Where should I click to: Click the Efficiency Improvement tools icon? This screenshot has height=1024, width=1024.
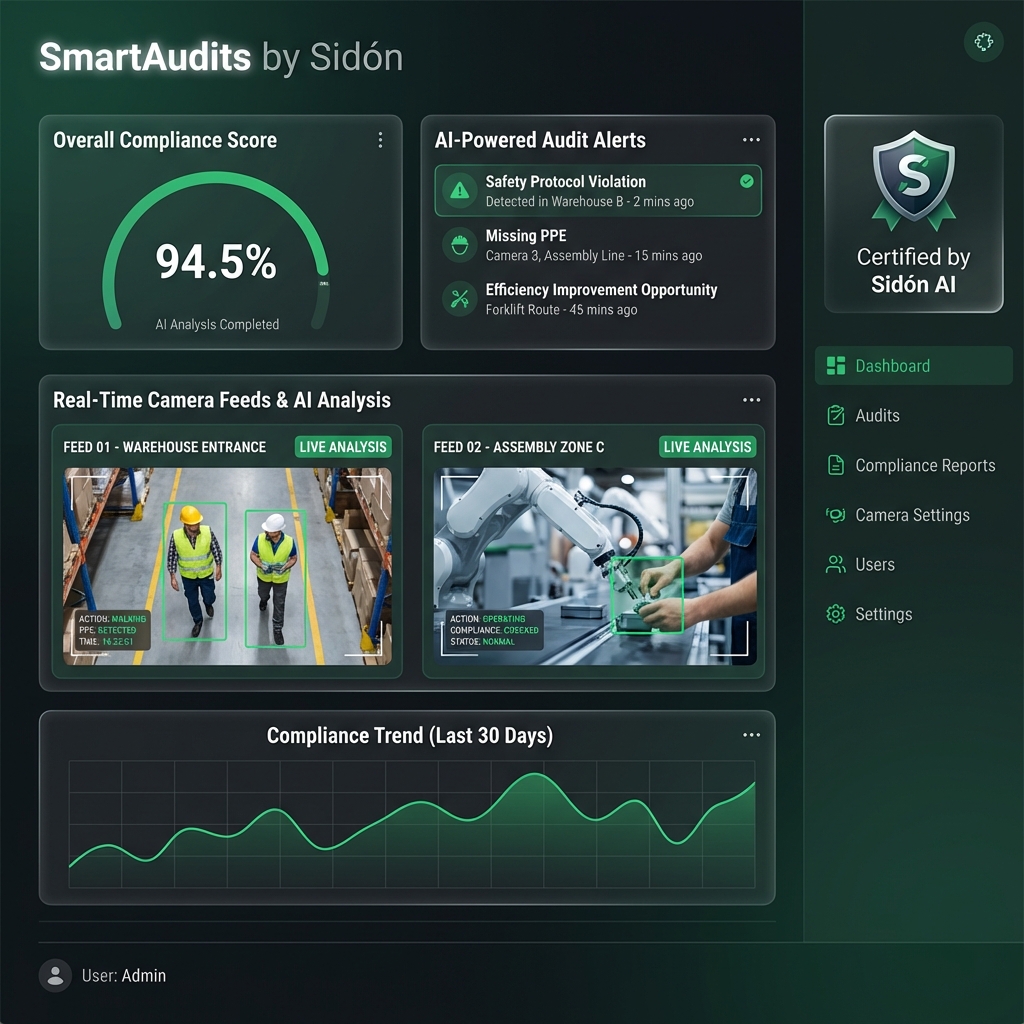(x=459, y=297)
